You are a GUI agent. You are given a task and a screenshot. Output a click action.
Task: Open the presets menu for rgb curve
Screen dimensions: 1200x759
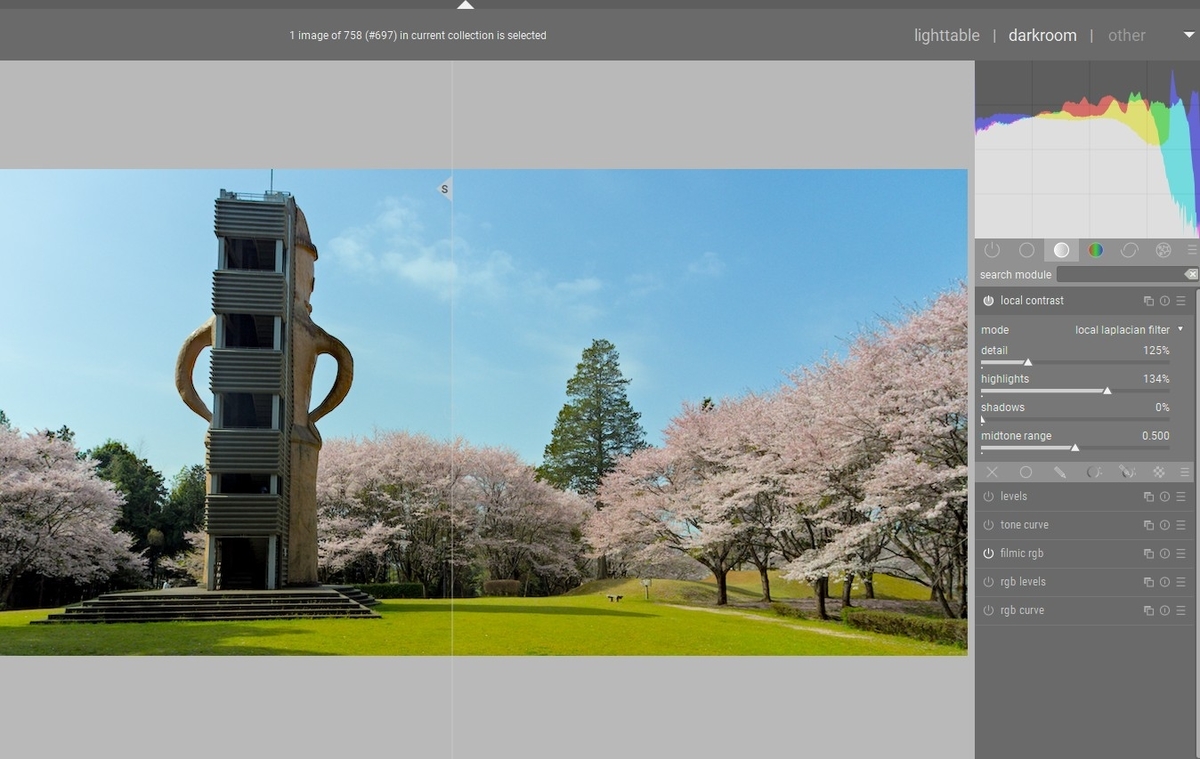click(x=1180, y=610)
